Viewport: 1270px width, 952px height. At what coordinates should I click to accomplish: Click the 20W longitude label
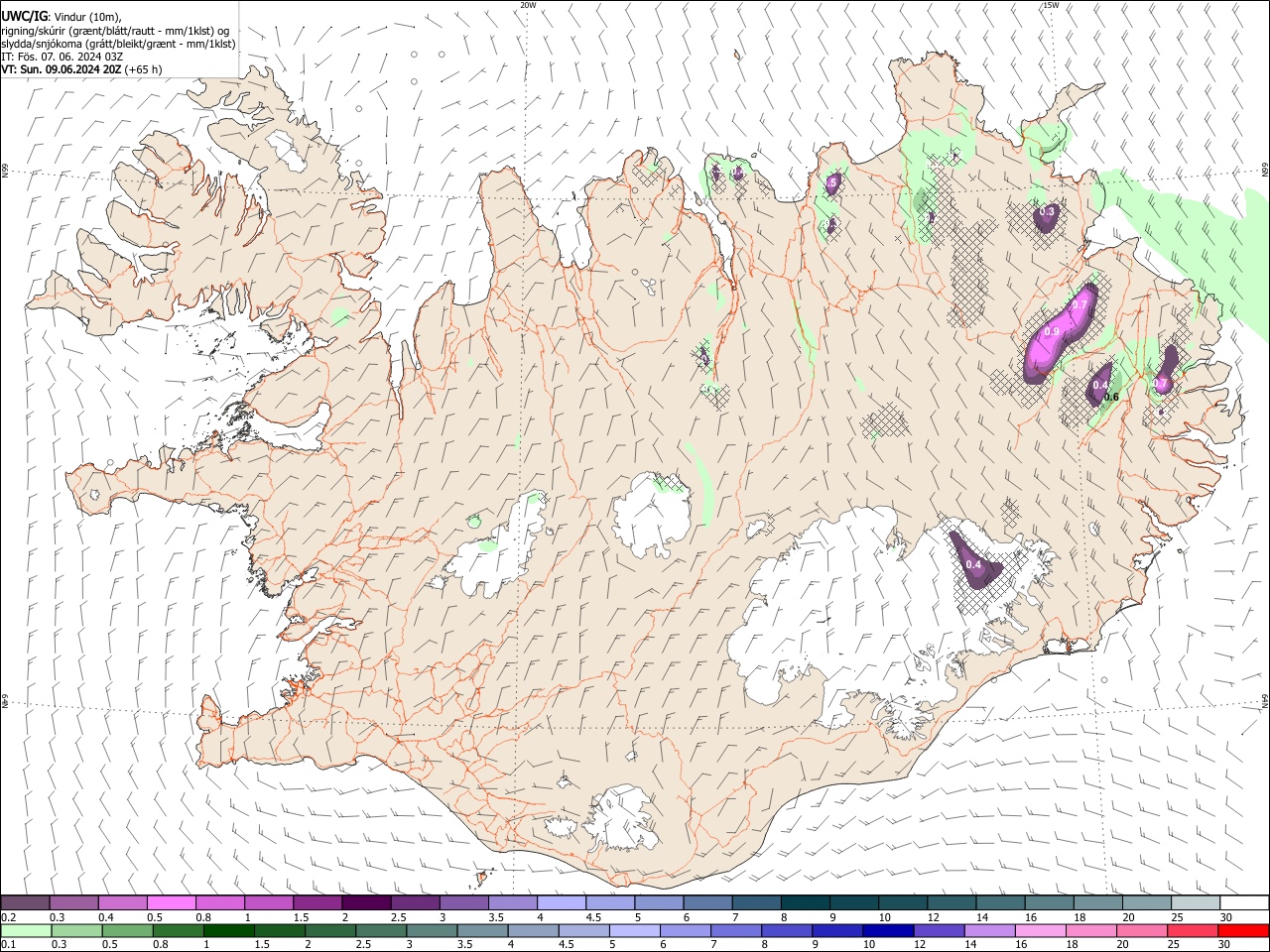[529, 5]
